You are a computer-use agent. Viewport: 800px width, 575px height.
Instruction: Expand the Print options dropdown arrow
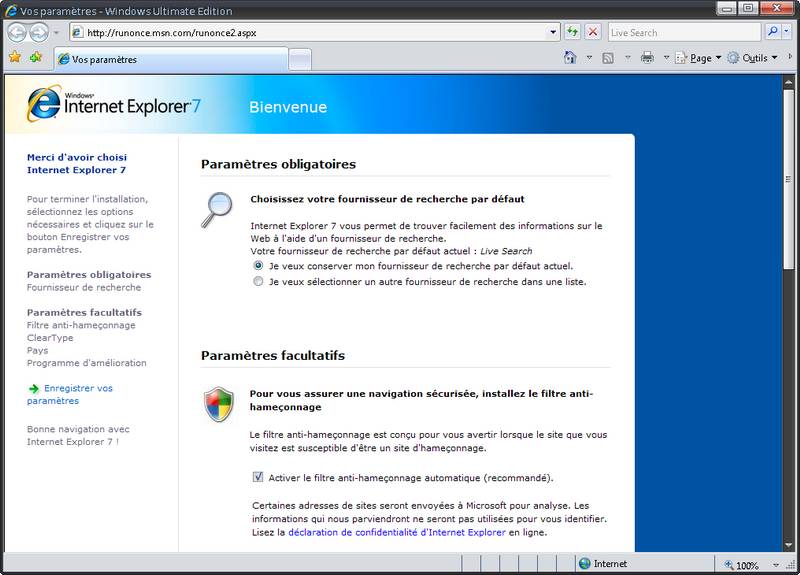click(x=666, y=58)
